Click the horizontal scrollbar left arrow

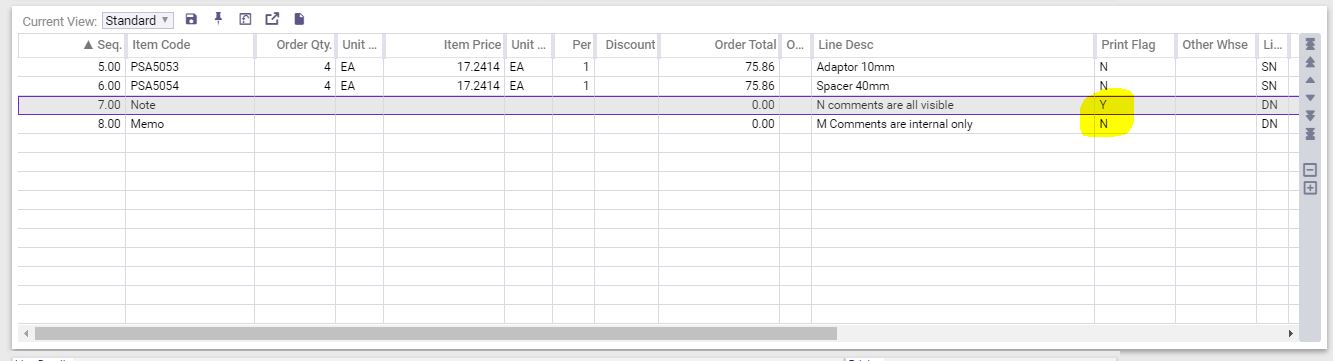[x=26, y=333]
